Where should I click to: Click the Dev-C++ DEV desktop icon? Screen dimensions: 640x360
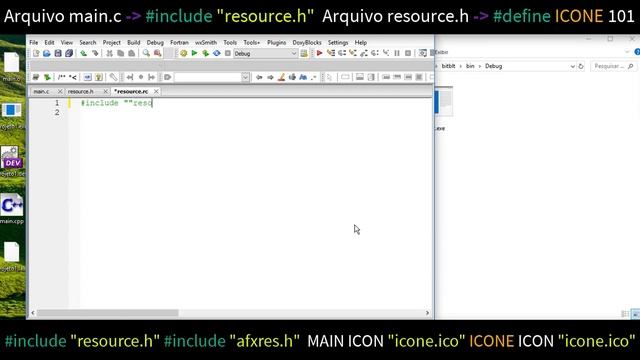pos(12,158)
